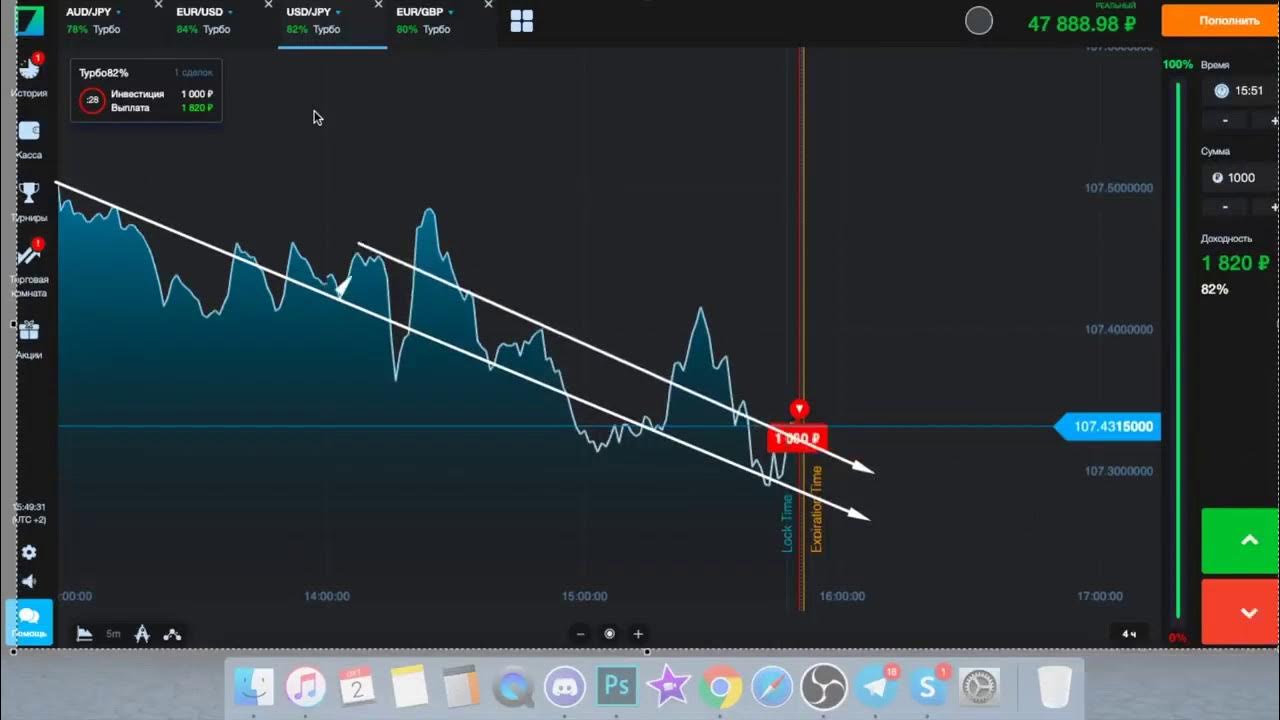The image size is (1280, 720).
Task: Open iTunes from the Dock
Action: pos(306,687)
